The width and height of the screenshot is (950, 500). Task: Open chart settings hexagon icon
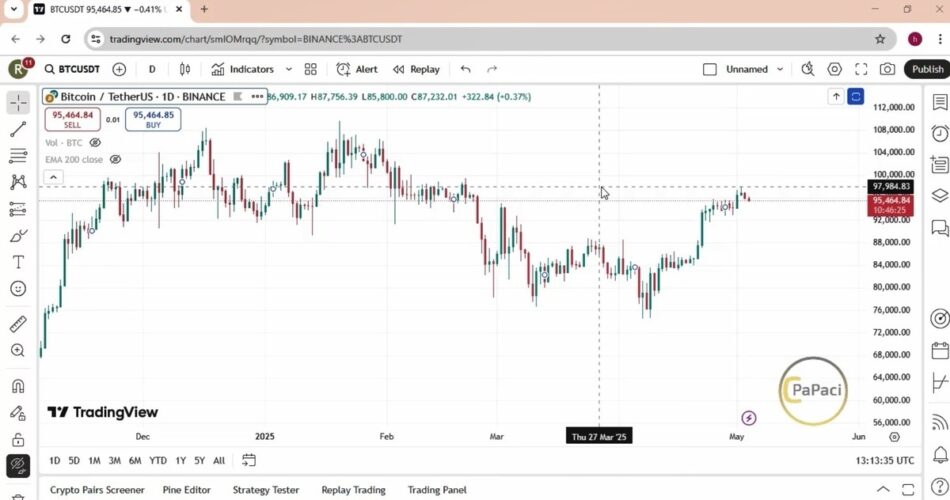835,69
